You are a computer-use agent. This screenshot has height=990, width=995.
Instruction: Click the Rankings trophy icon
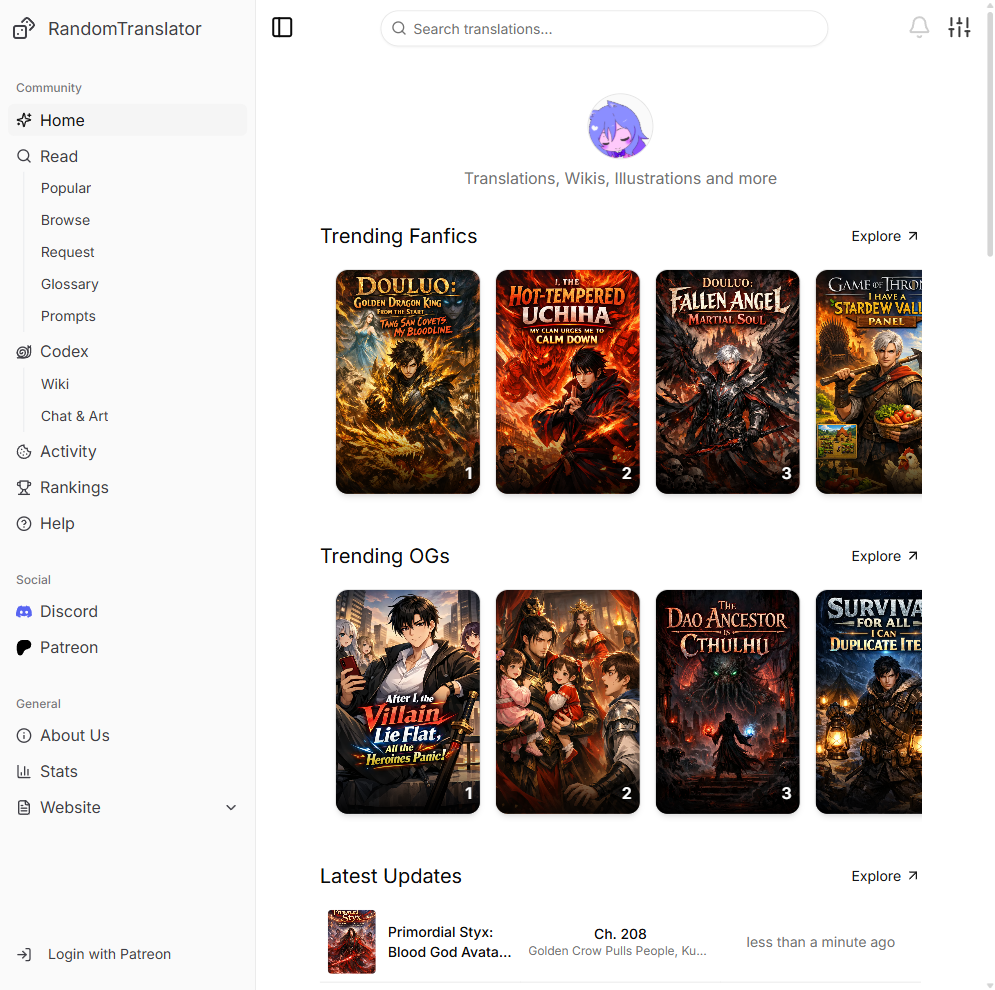[x=24, y=487]
